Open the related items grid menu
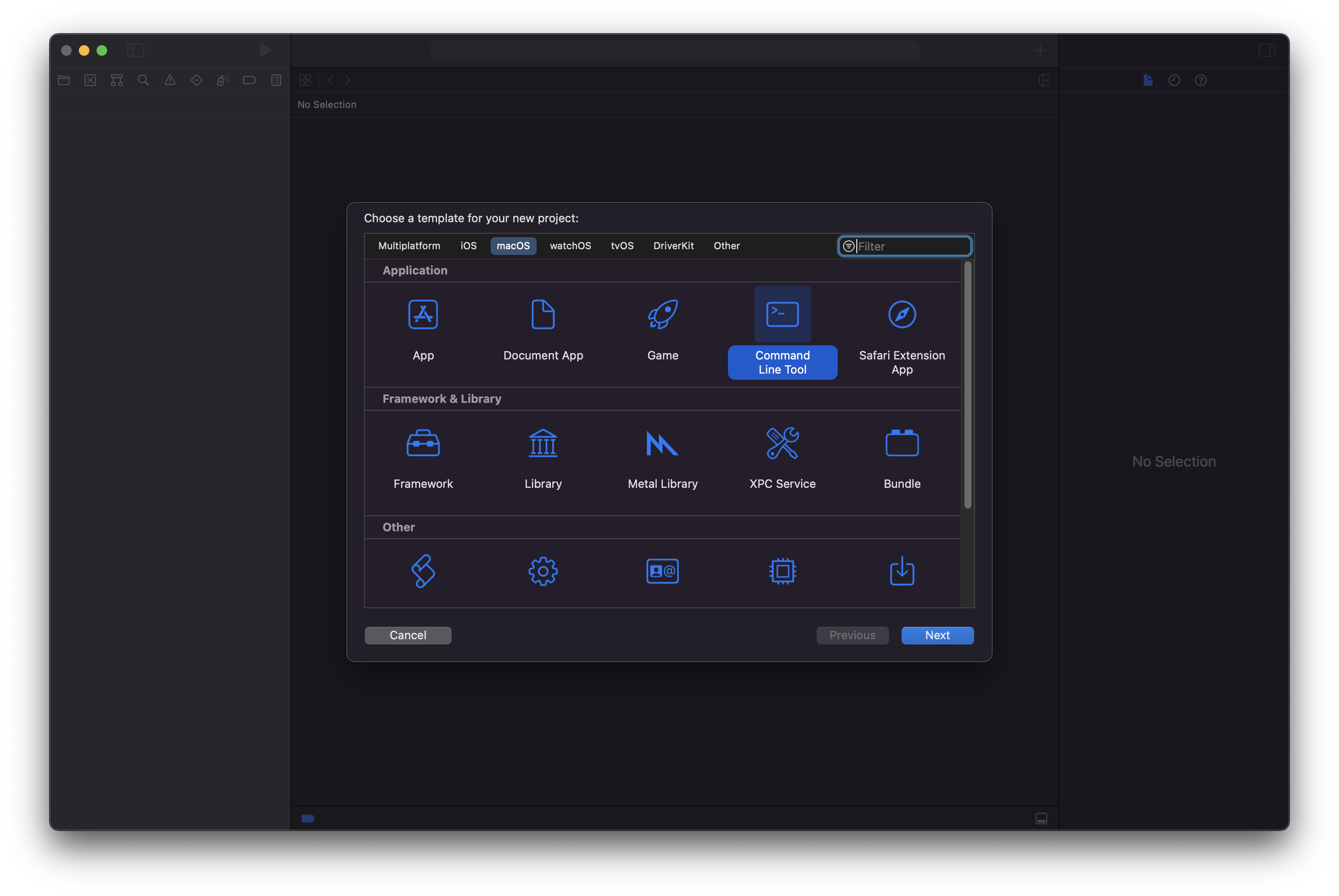Viewport: 1339px width, 896px height. [x=305, y=80]
